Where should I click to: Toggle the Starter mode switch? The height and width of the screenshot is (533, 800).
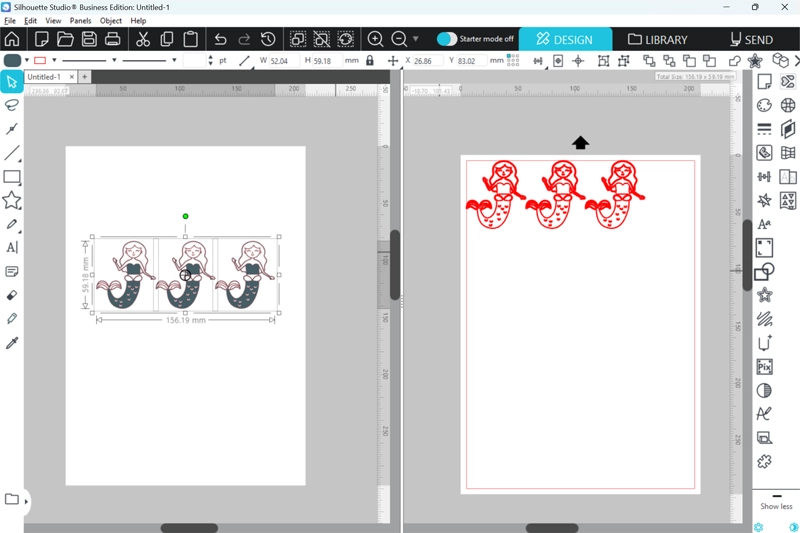click(x=447, y=39)
